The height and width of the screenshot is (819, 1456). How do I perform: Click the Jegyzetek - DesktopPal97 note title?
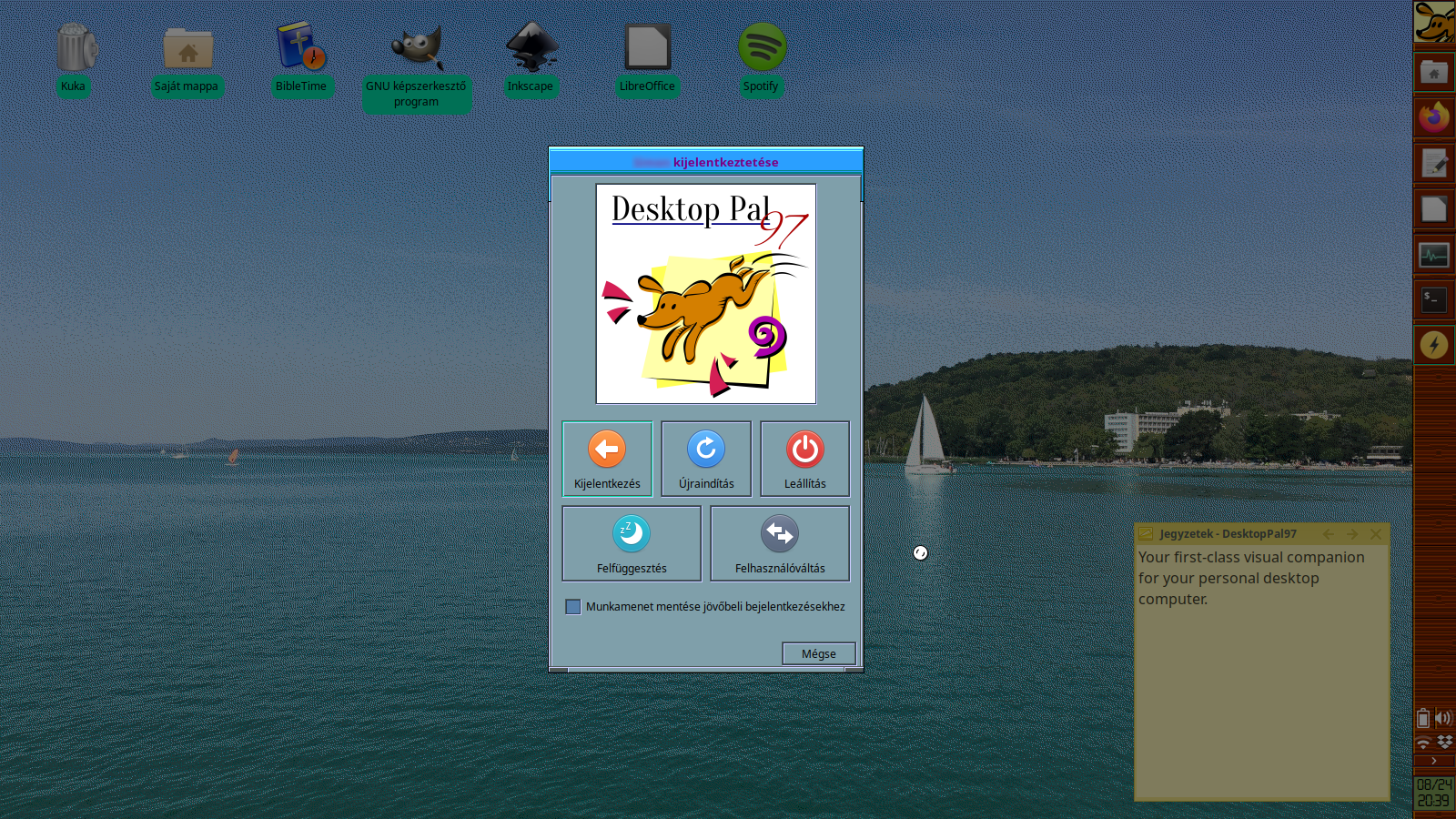coord(1228,534)
